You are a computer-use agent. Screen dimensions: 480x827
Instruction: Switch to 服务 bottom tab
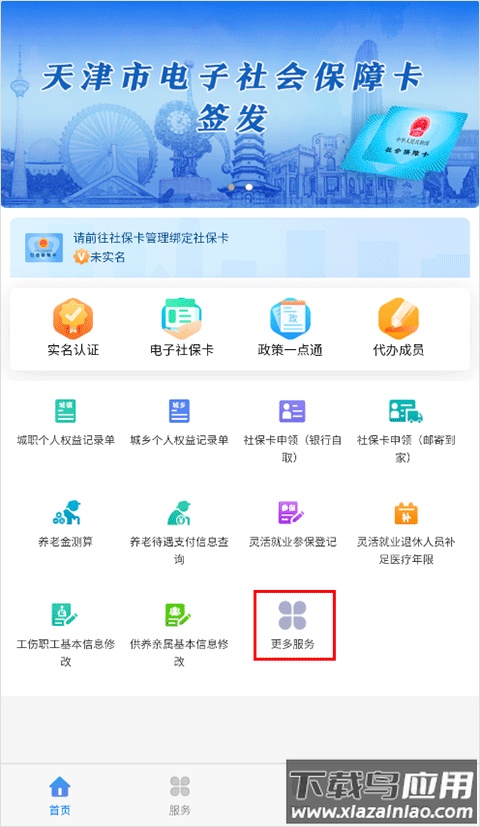(180, 795)
